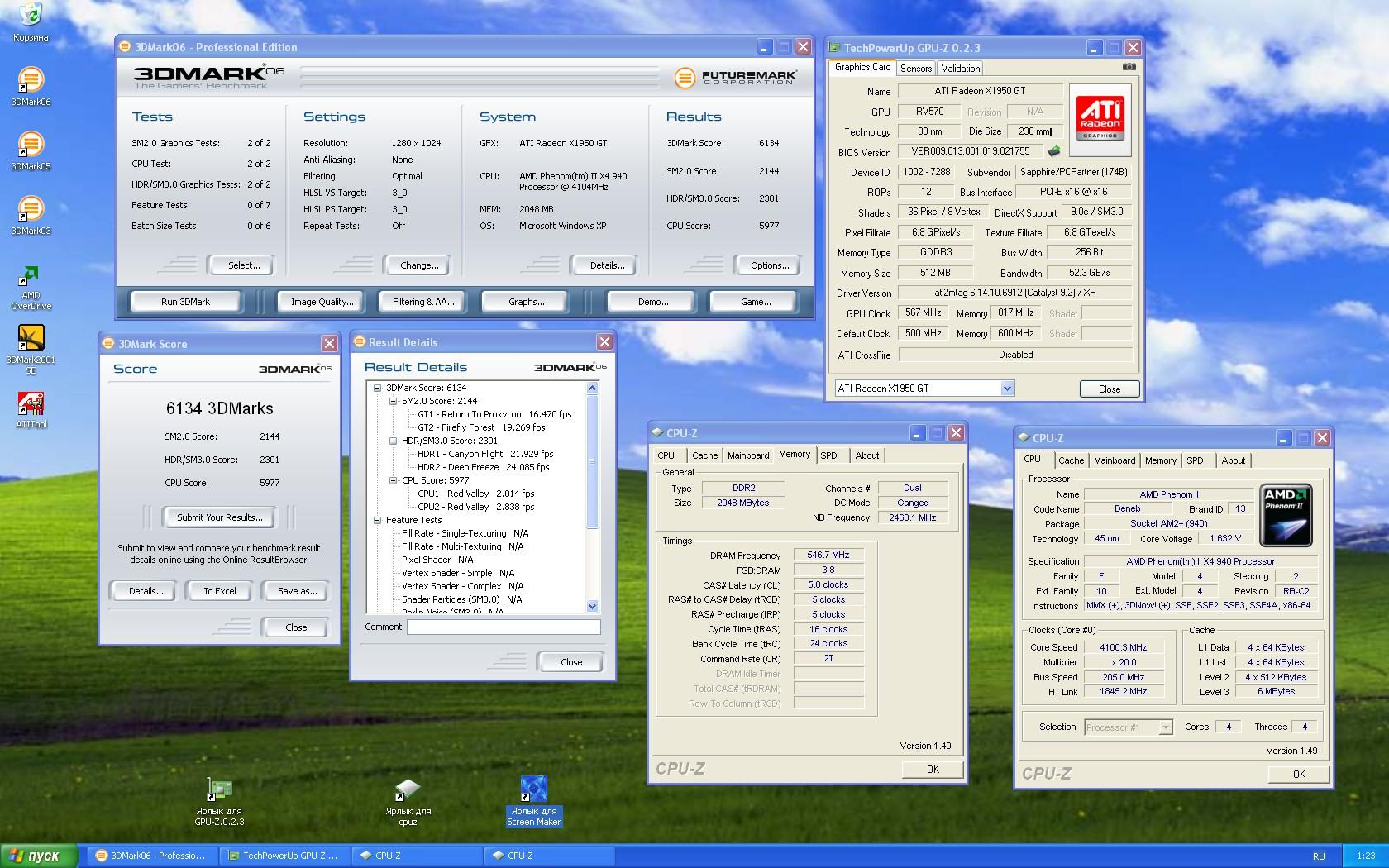Open the ATITool desktop icon

coord(31,410)
